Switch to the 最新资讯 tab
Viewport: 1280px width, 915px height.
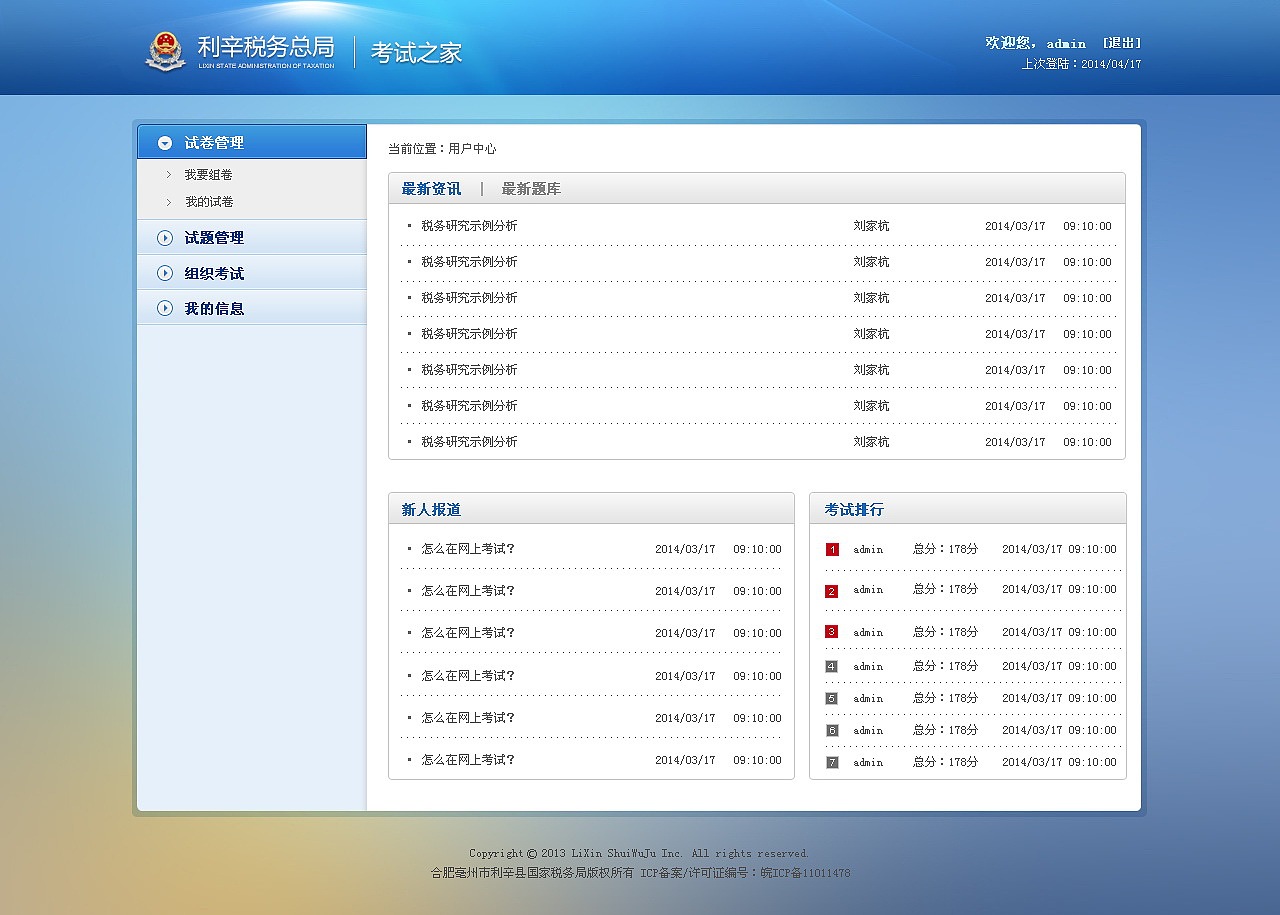click(x=431, y=189)
